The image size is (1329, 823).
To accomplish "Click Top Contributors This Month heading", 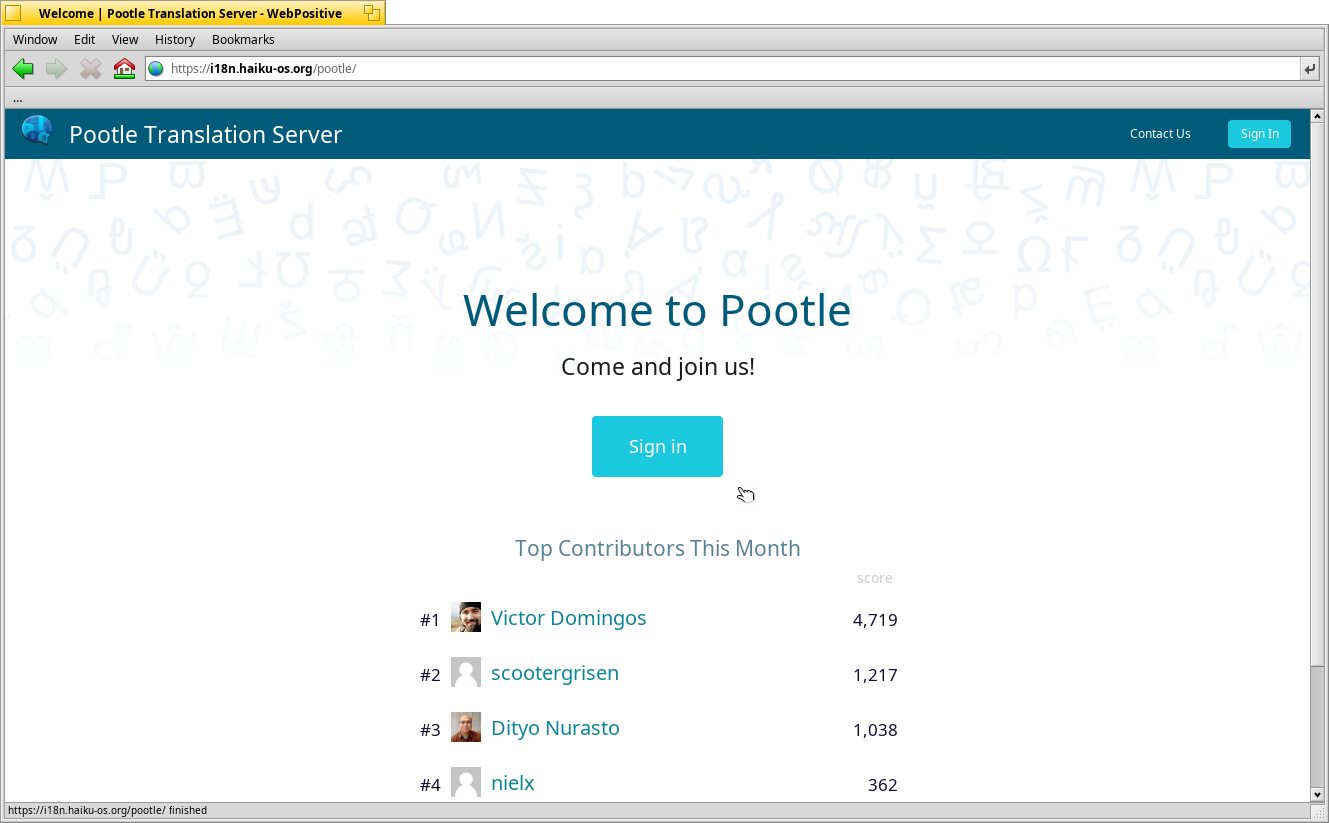I will pos(657,548).
